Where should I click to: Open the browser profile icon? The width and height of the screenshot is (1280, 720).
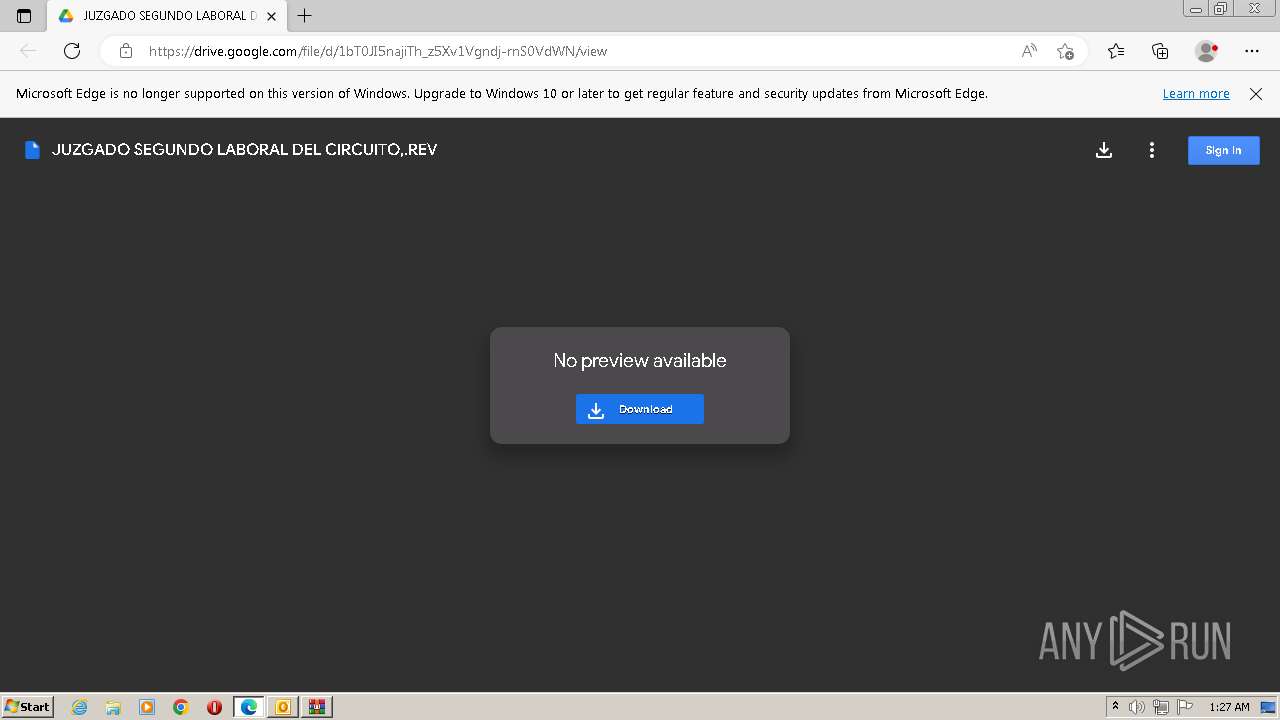(x=1206, y=51)
